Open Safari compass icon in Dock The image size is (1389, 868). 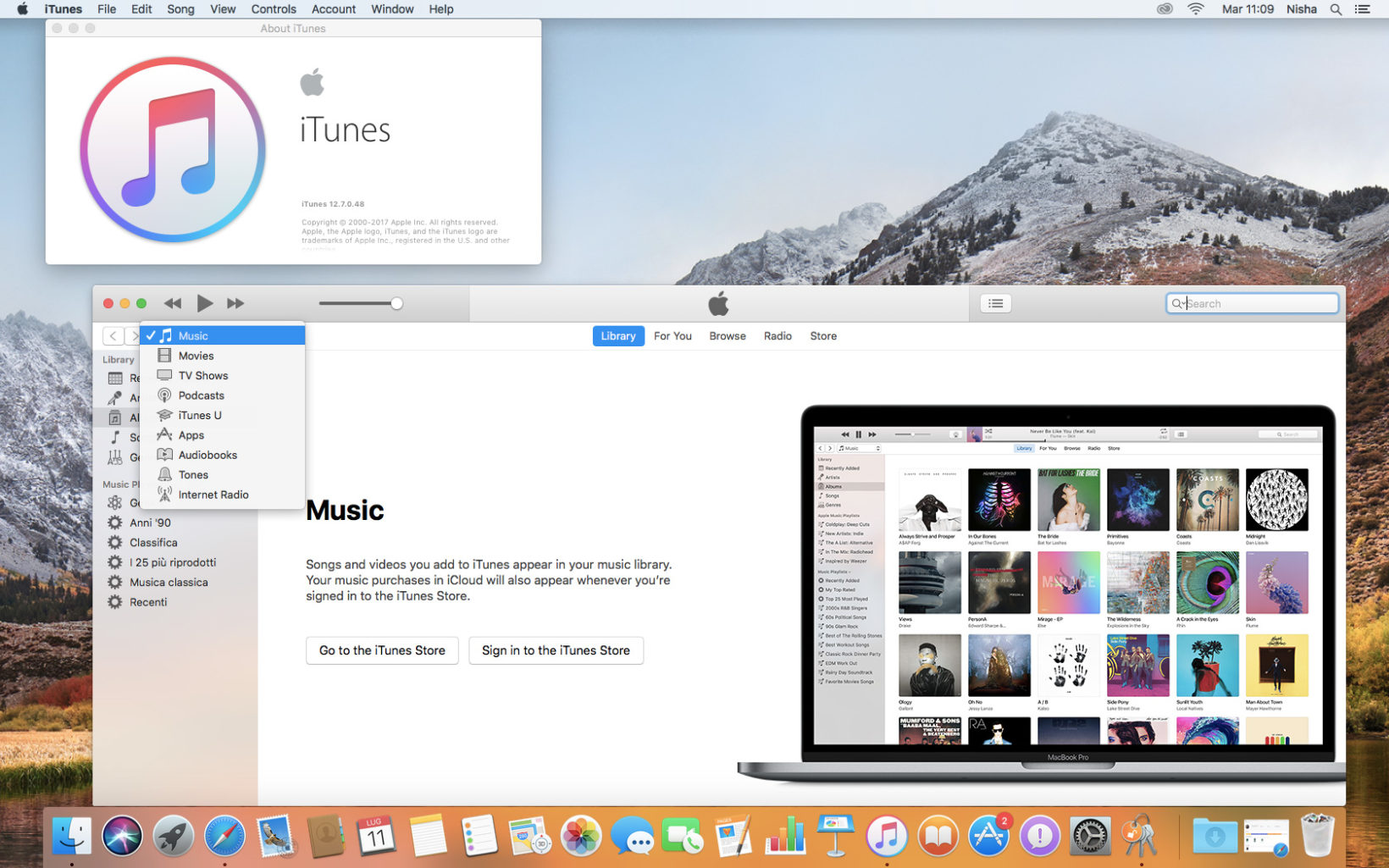point(224,837)
